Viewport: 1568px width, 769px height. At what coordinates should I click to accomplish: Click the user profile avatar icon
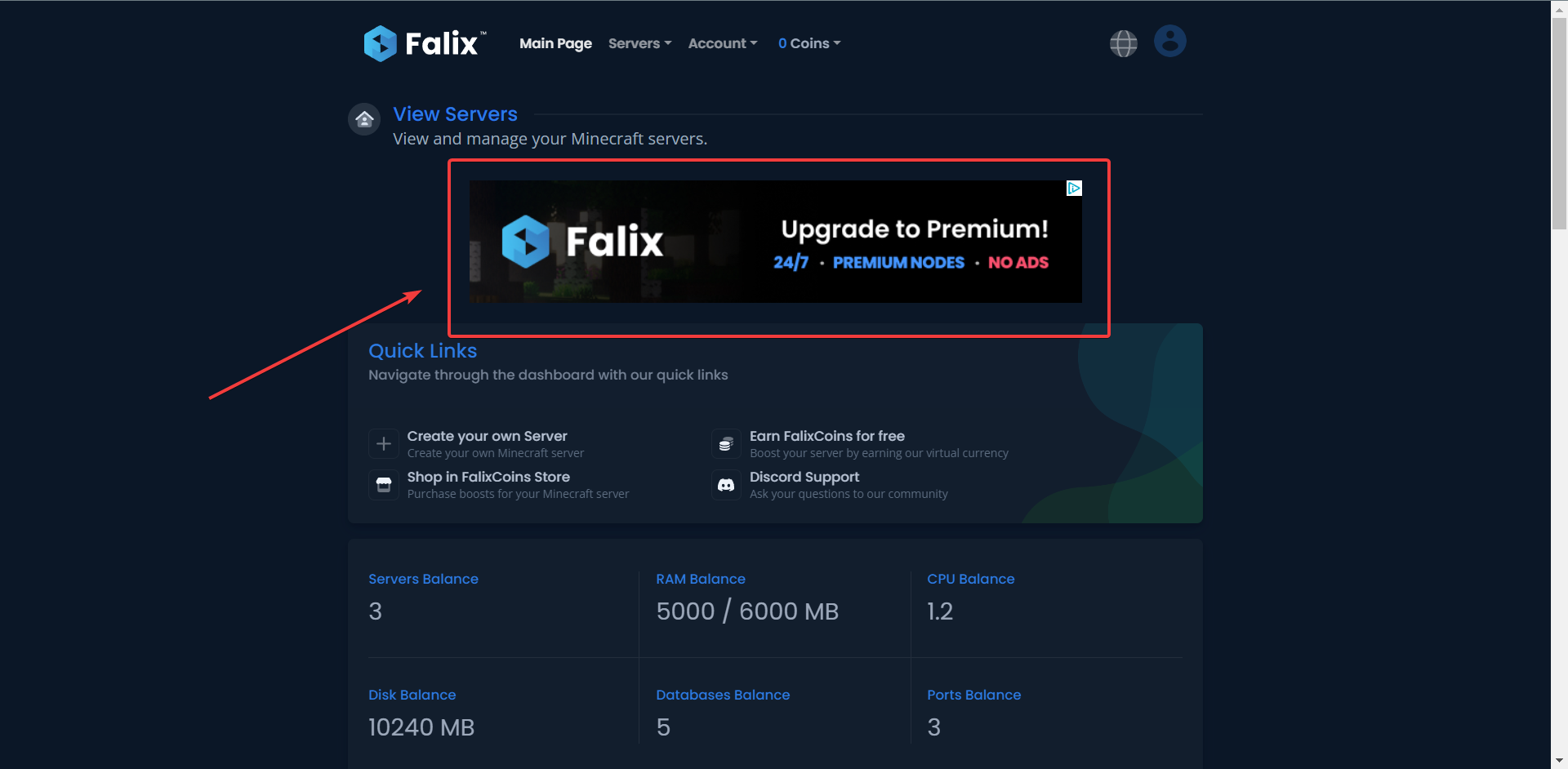(1169, 40)
